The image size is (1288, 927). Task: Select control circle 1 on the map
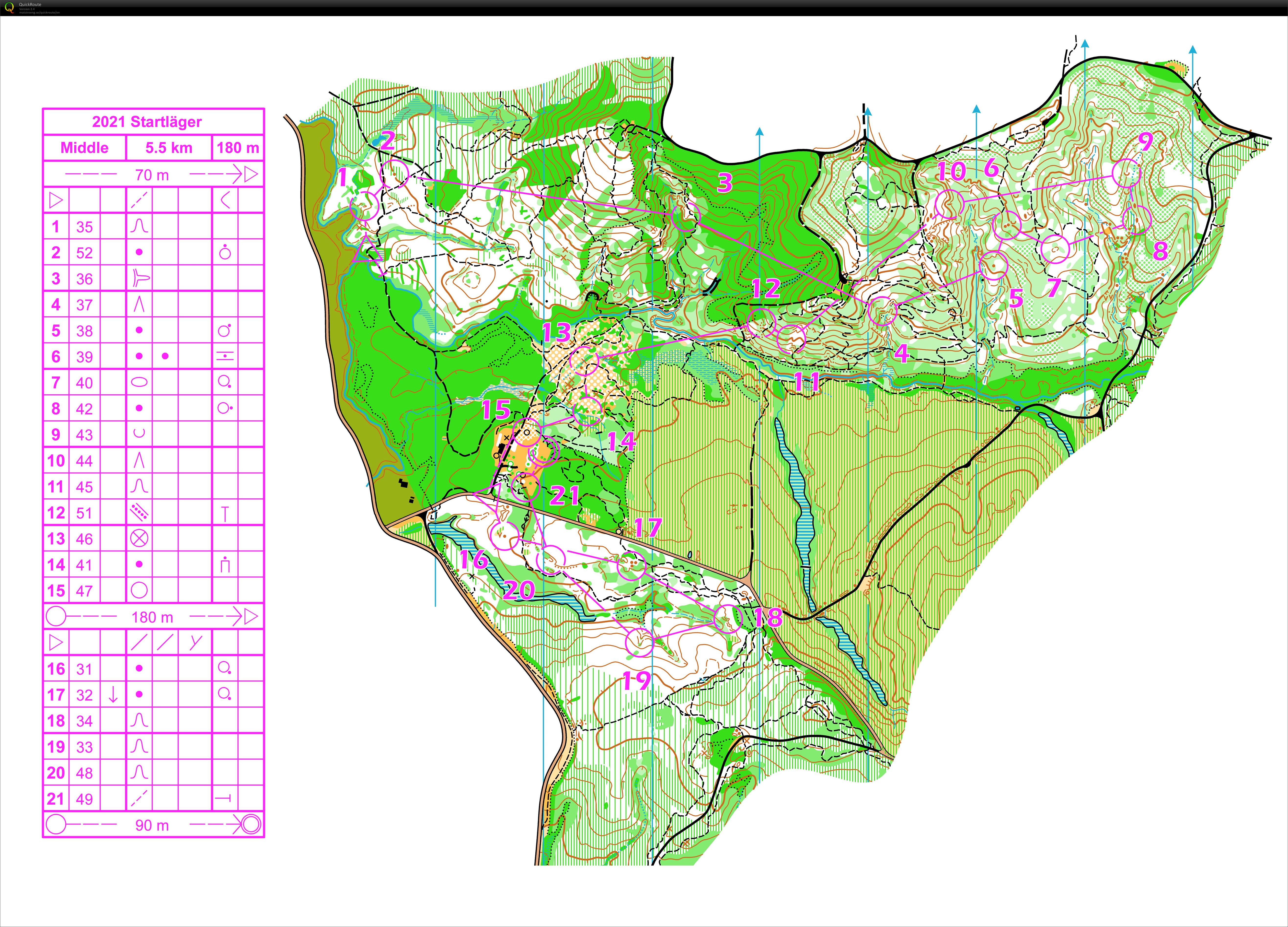365,206
